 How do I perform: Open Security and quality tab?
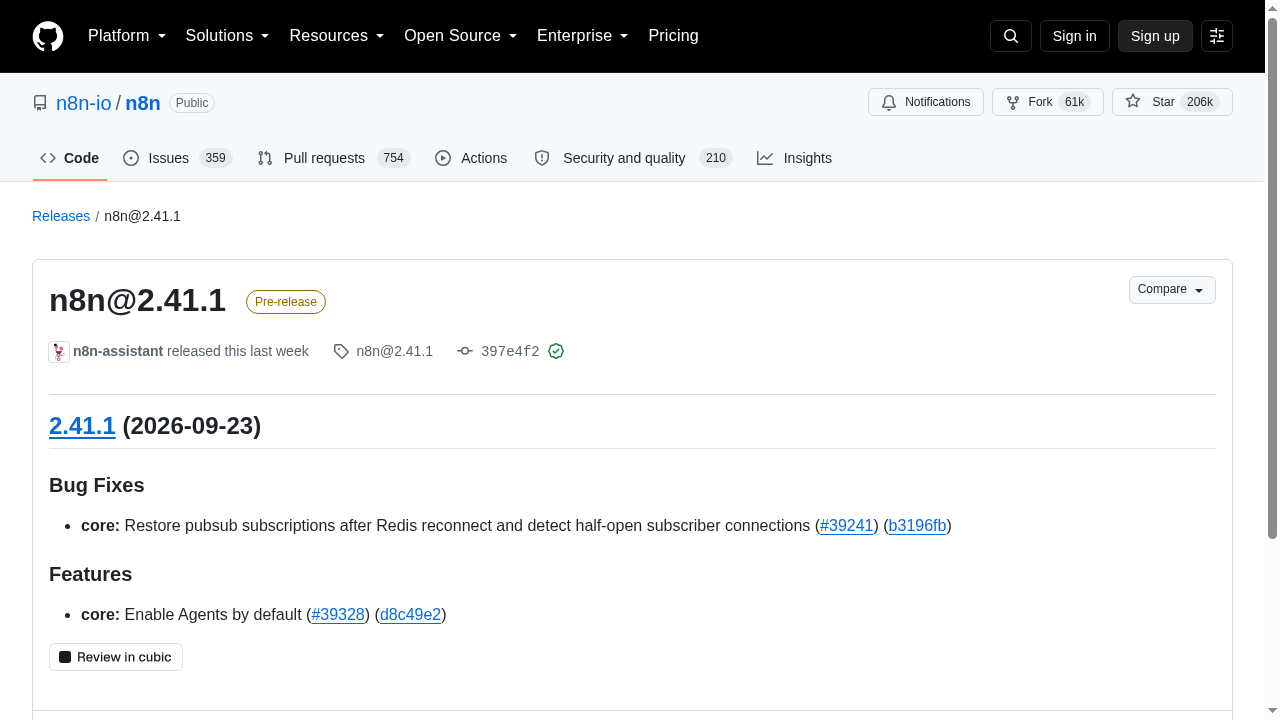point(633,158)
